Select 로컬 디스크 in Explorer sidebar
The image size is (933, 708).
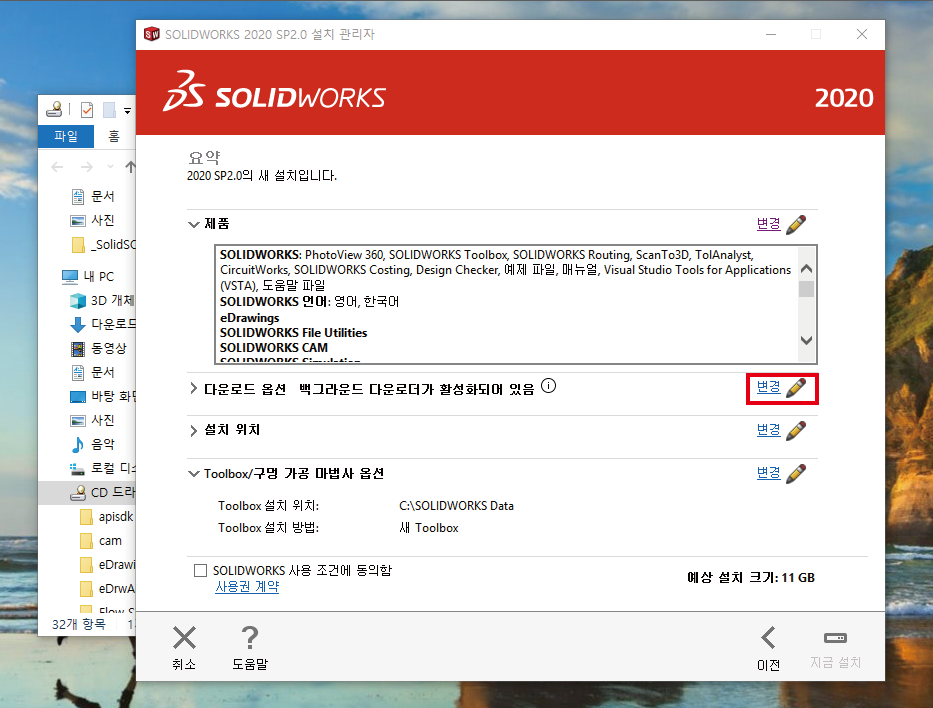point(102,468)
